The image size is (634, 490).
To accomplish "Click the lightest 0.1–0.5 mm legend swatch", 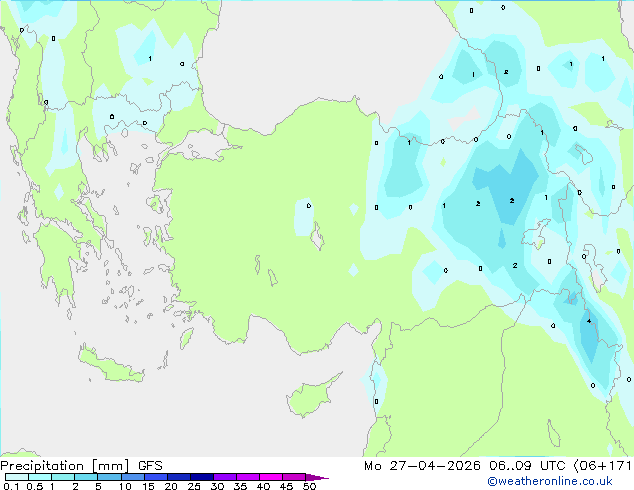I will point(17,477).
